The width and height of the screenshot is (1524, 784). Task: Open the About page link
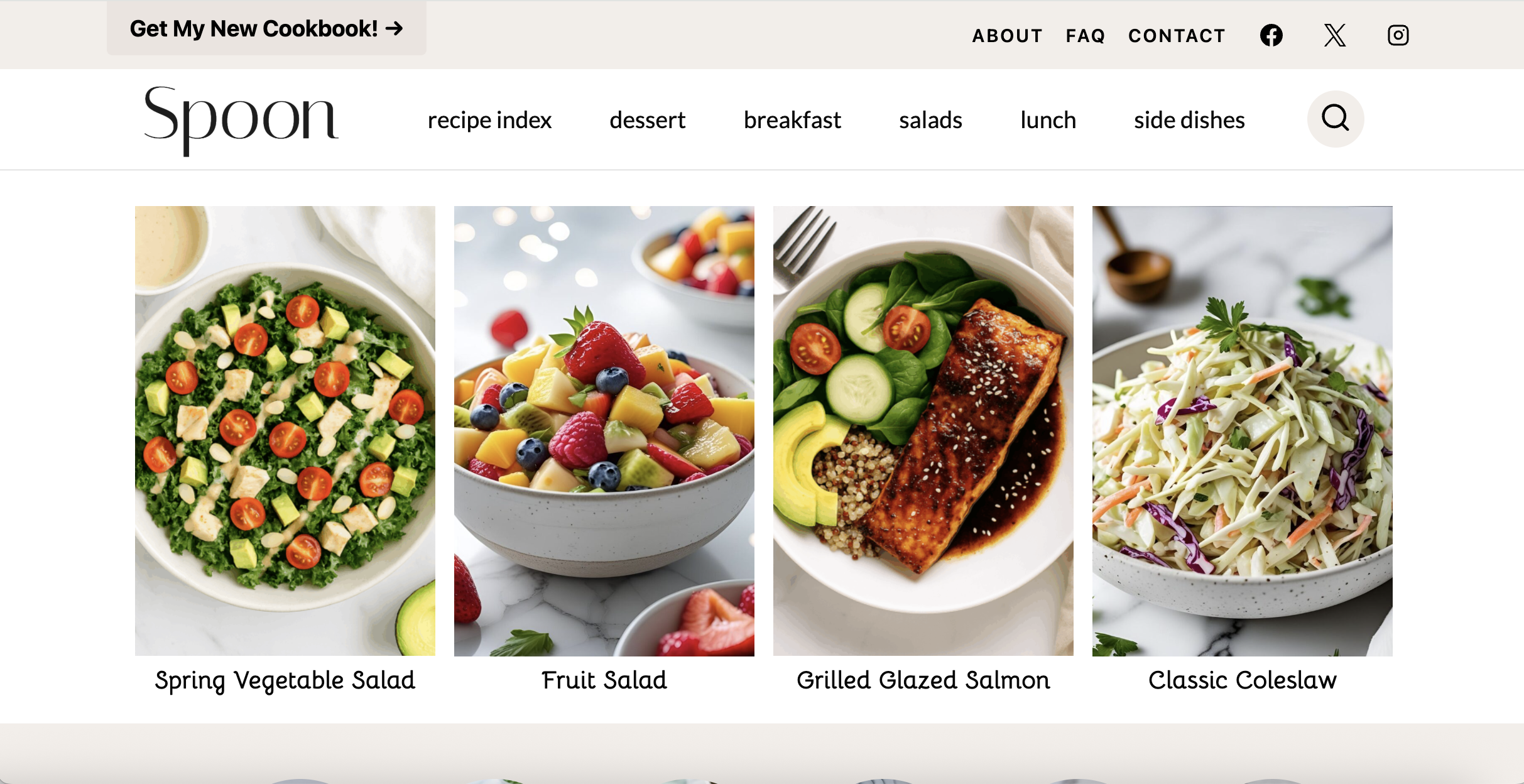pyautogui.click(x=1008, y=36)
